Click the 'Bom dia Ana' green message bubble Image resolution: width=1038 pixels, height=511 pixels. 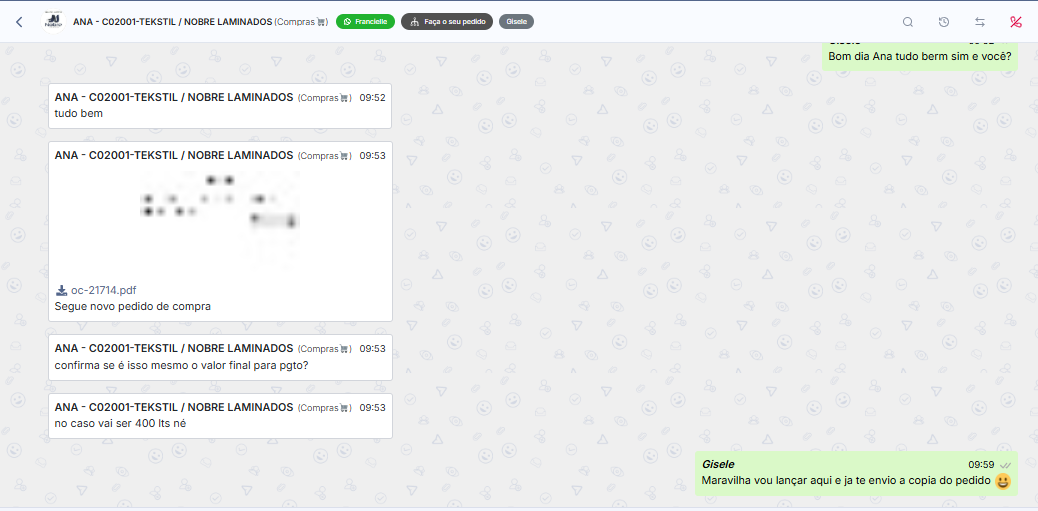point(920,55)
